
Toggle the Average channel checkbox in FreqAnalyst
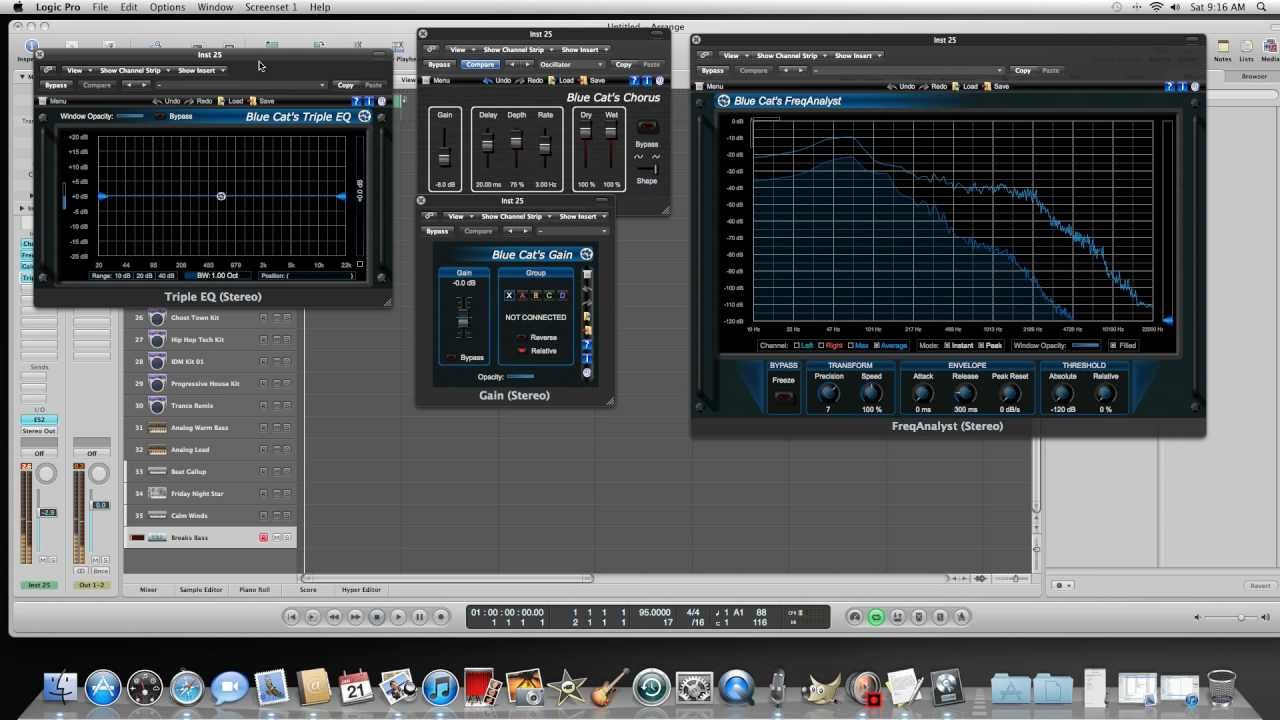tap(875, 345)
